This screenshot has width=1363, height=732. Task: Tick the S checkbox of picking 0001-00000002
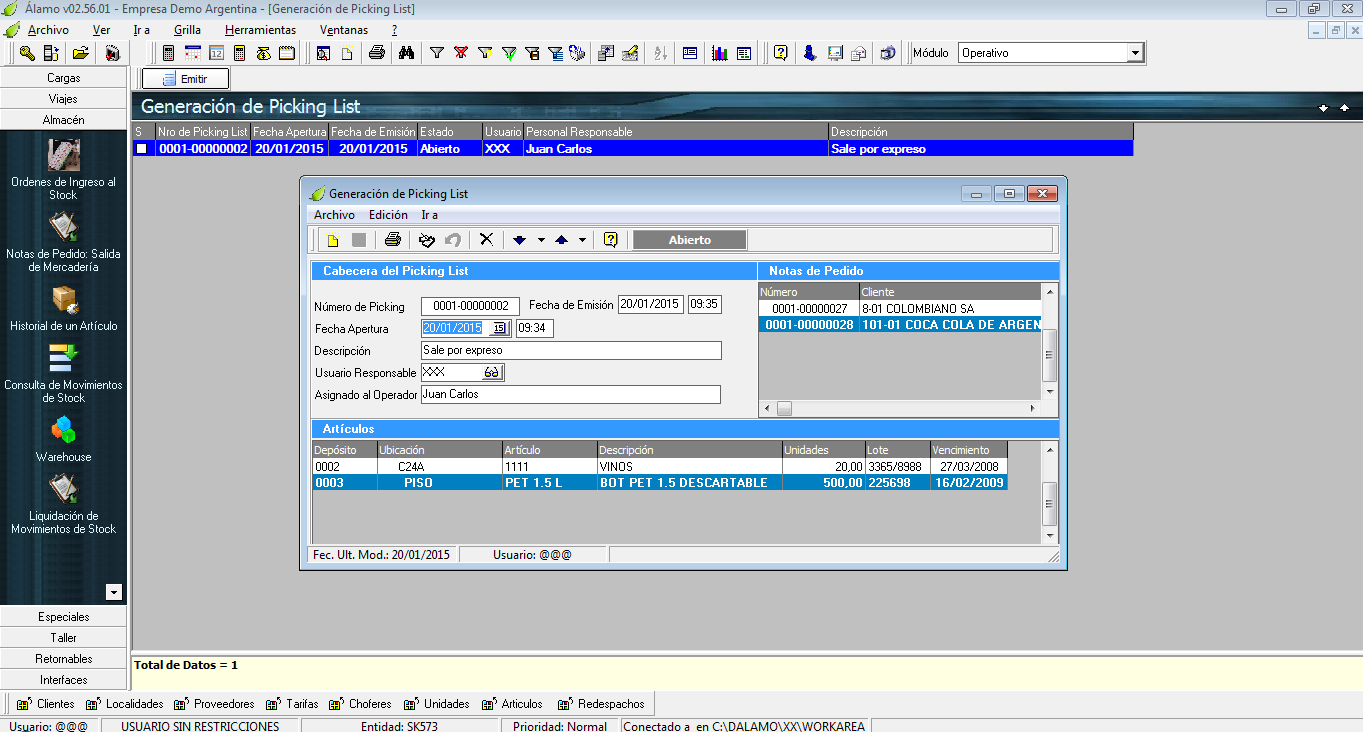tap(141, 148)
